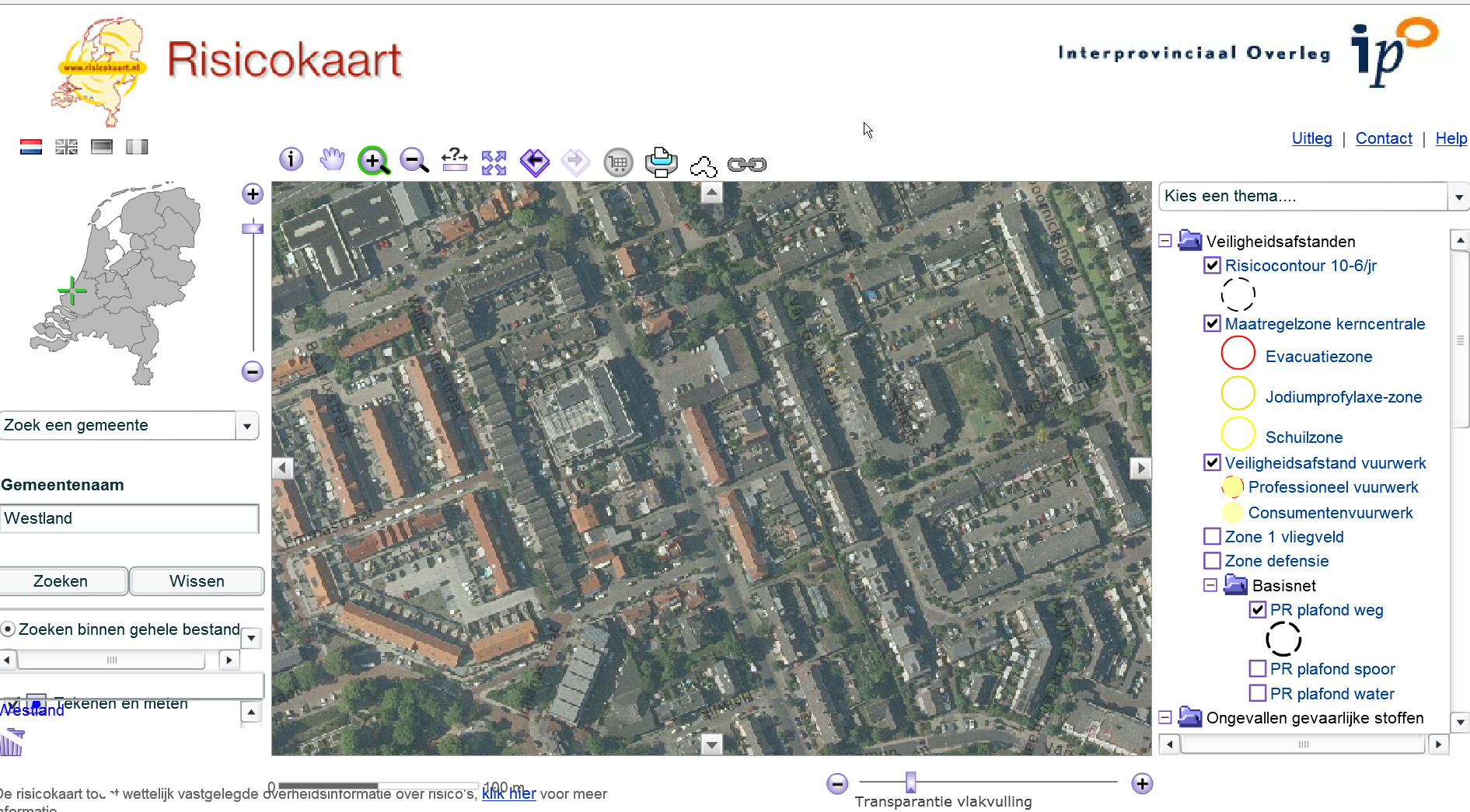Select the zoom out magnifier tool
Viewport: 1470px width, 812px height.
(414, 161)
